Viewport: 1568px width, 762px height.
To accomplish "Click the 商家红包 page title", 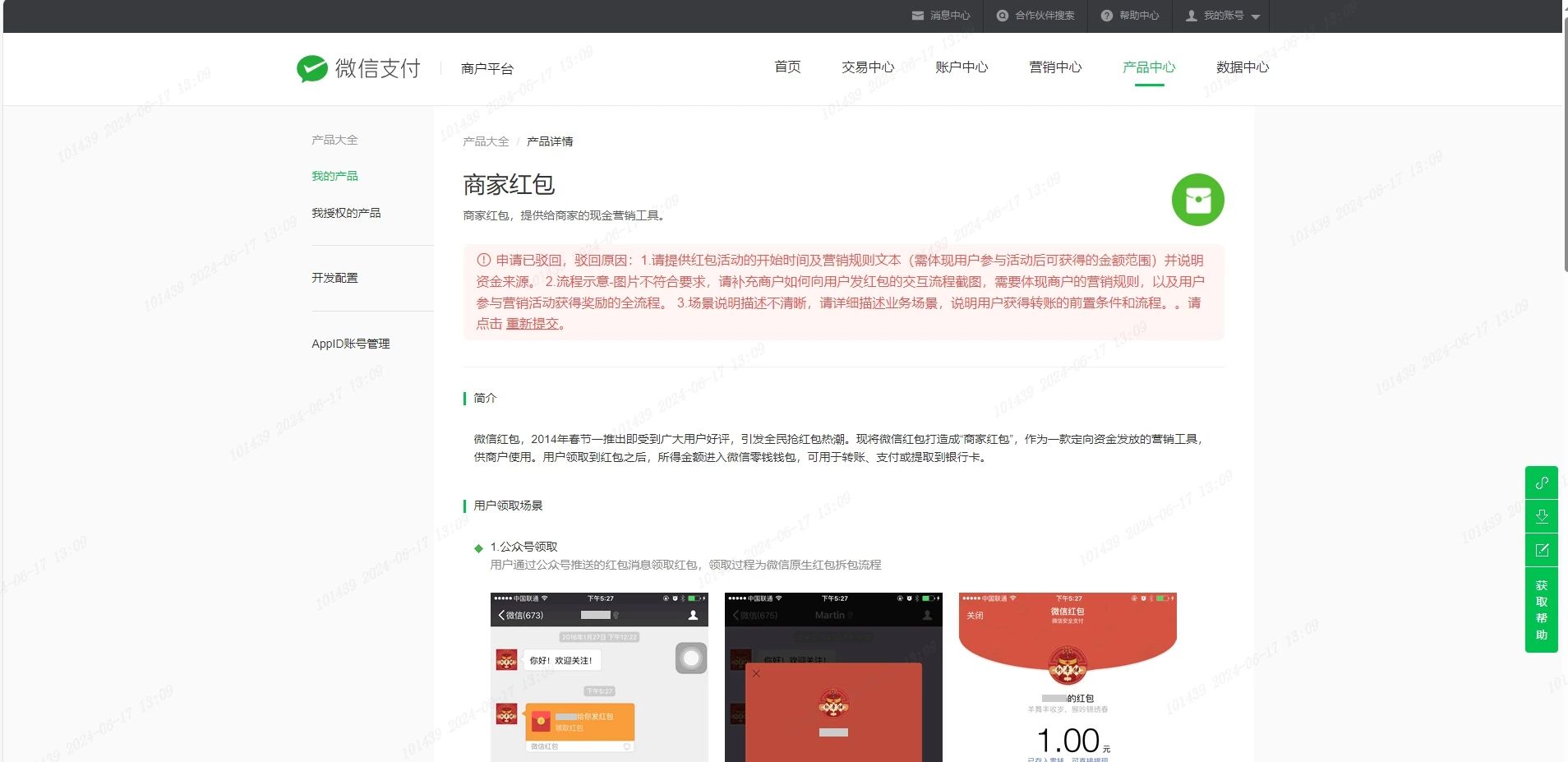I will click(x=509, y=185).
